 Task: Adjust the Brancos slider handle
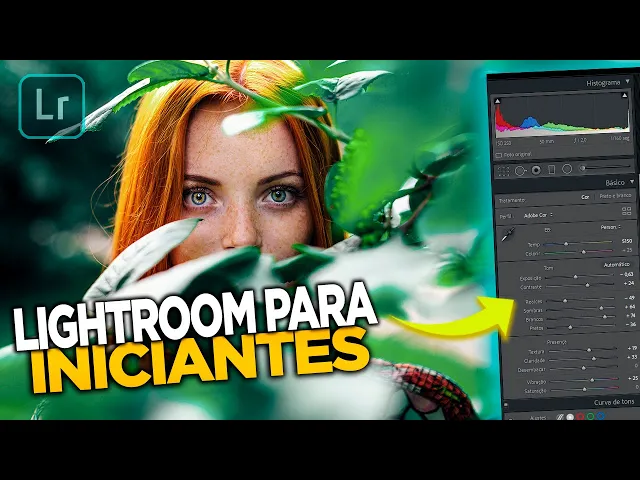point(605,316)
